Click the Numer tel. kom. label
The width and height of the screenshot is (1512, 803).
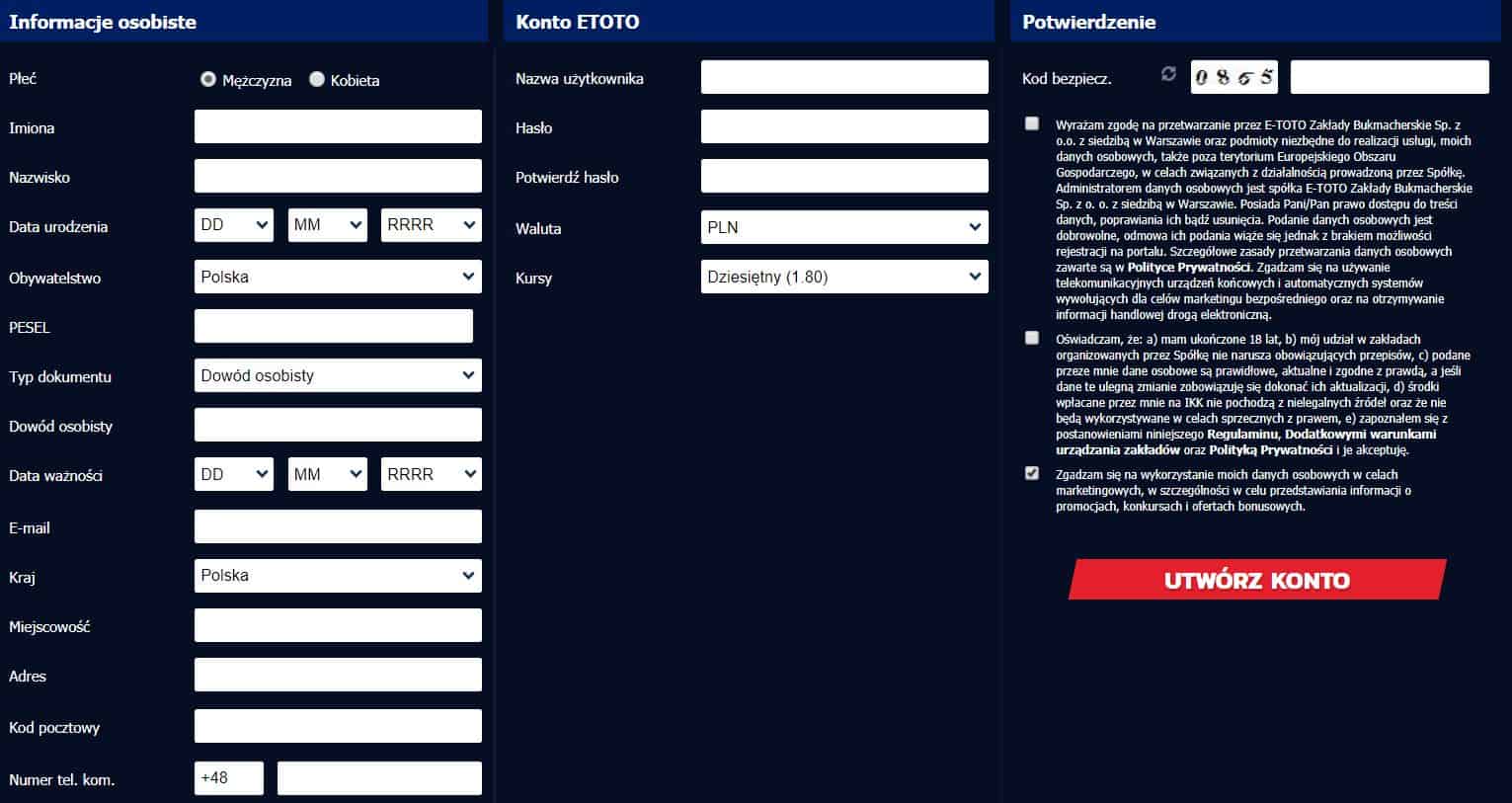coord(62,780)
